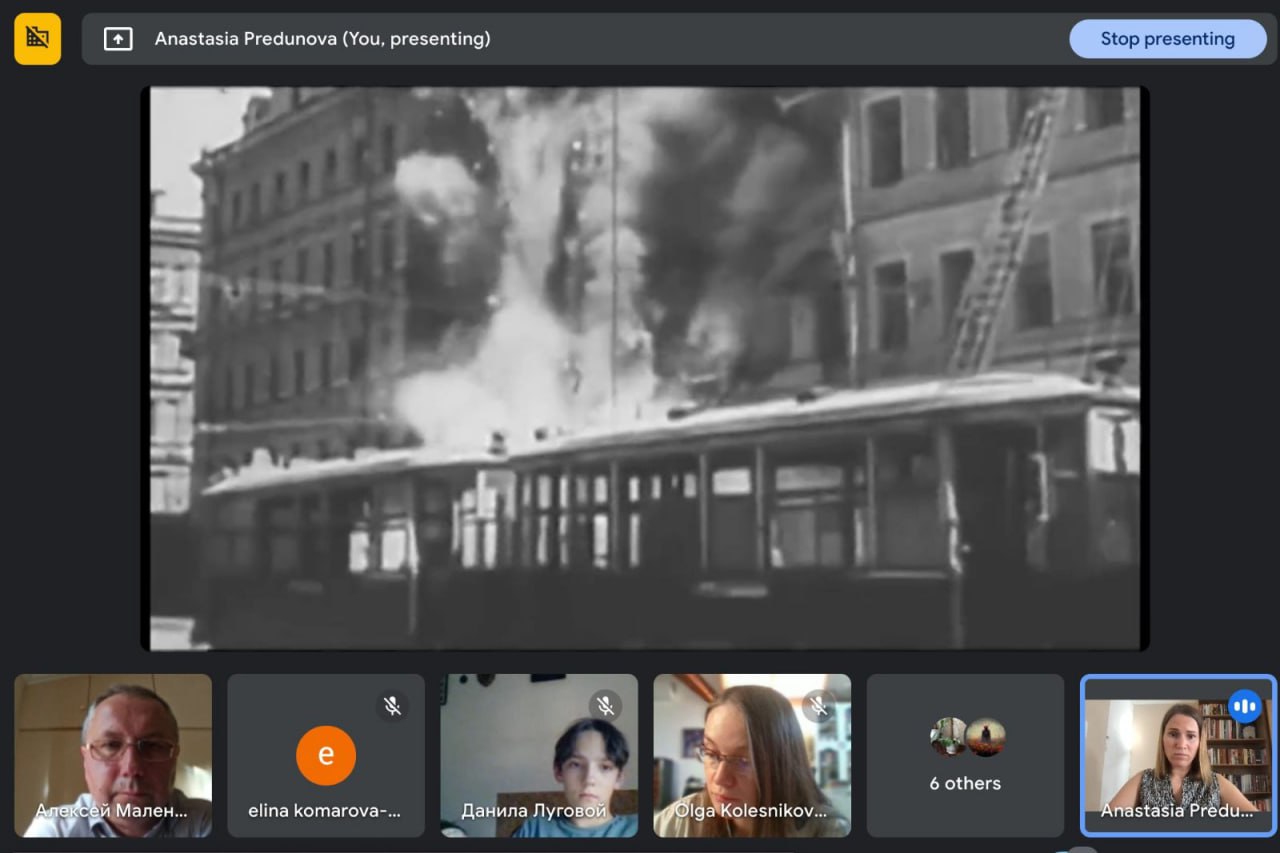This screenshot has height=853, width=1280.
Task: Click the "6 others" text label
Action: [x=965, y=783]
